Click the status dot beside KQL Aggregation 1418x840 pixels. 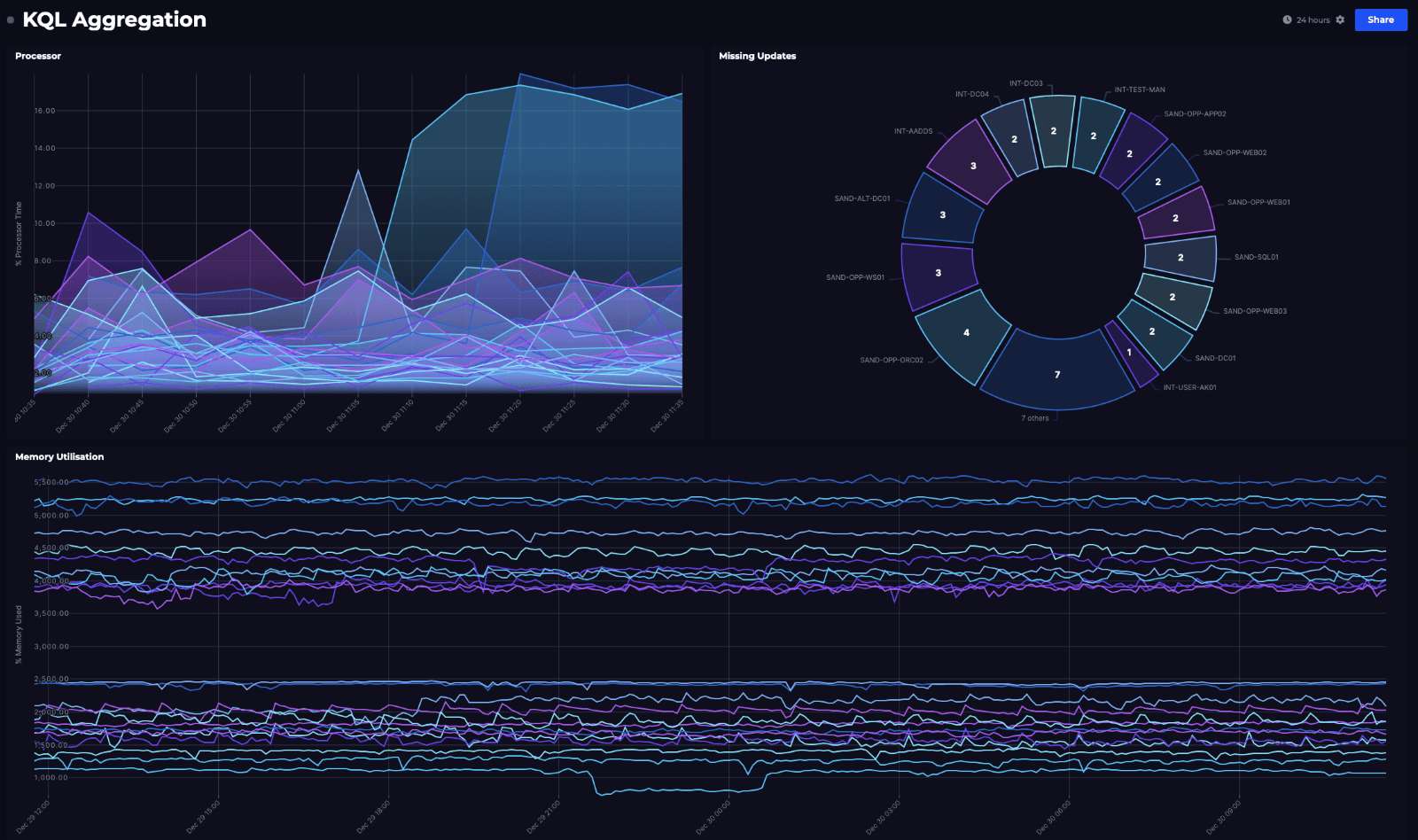coord(11,19)
